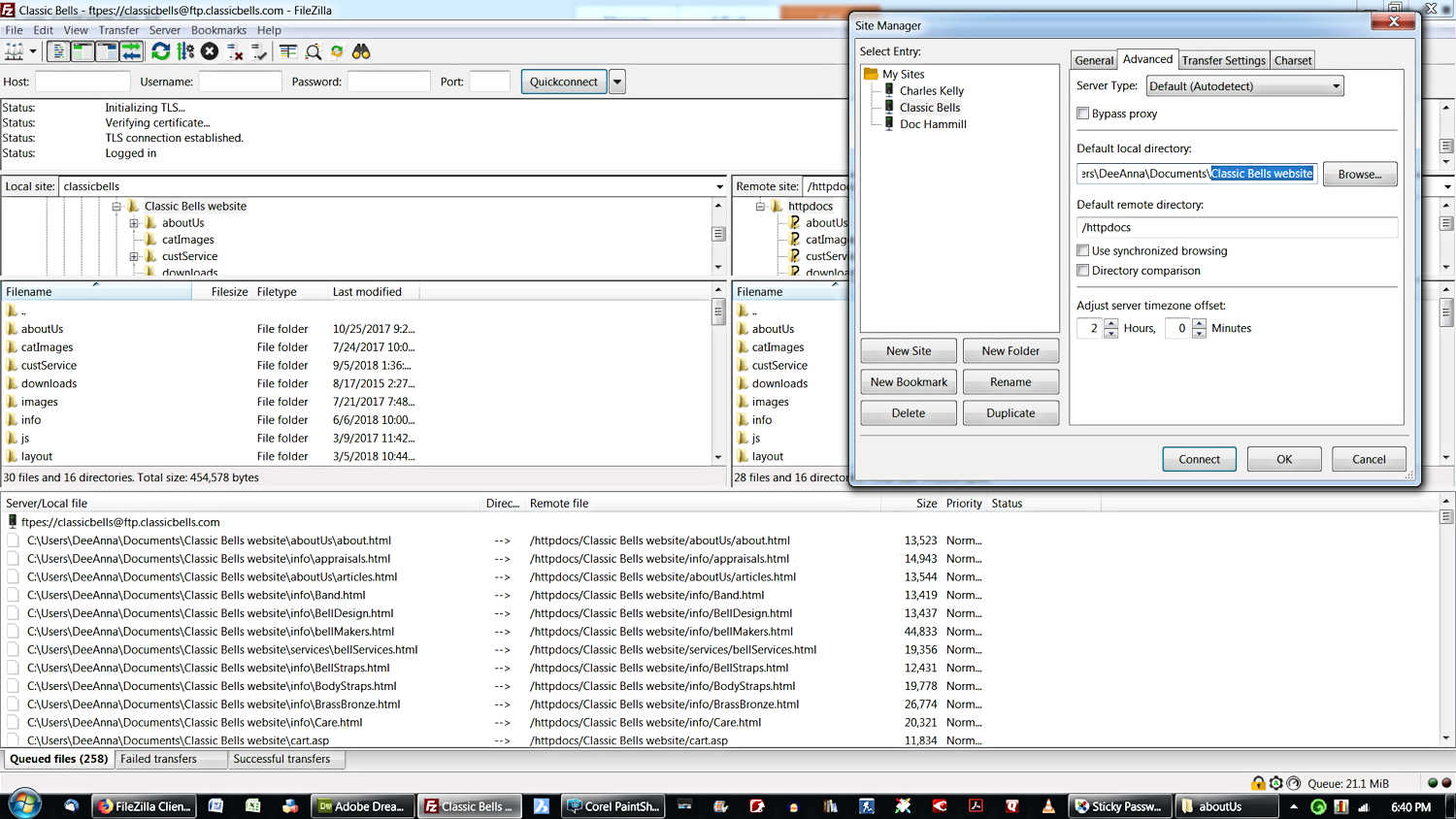Click the Browse... button
This screenshot has width=1456, height=819.
pos(1360,174)
